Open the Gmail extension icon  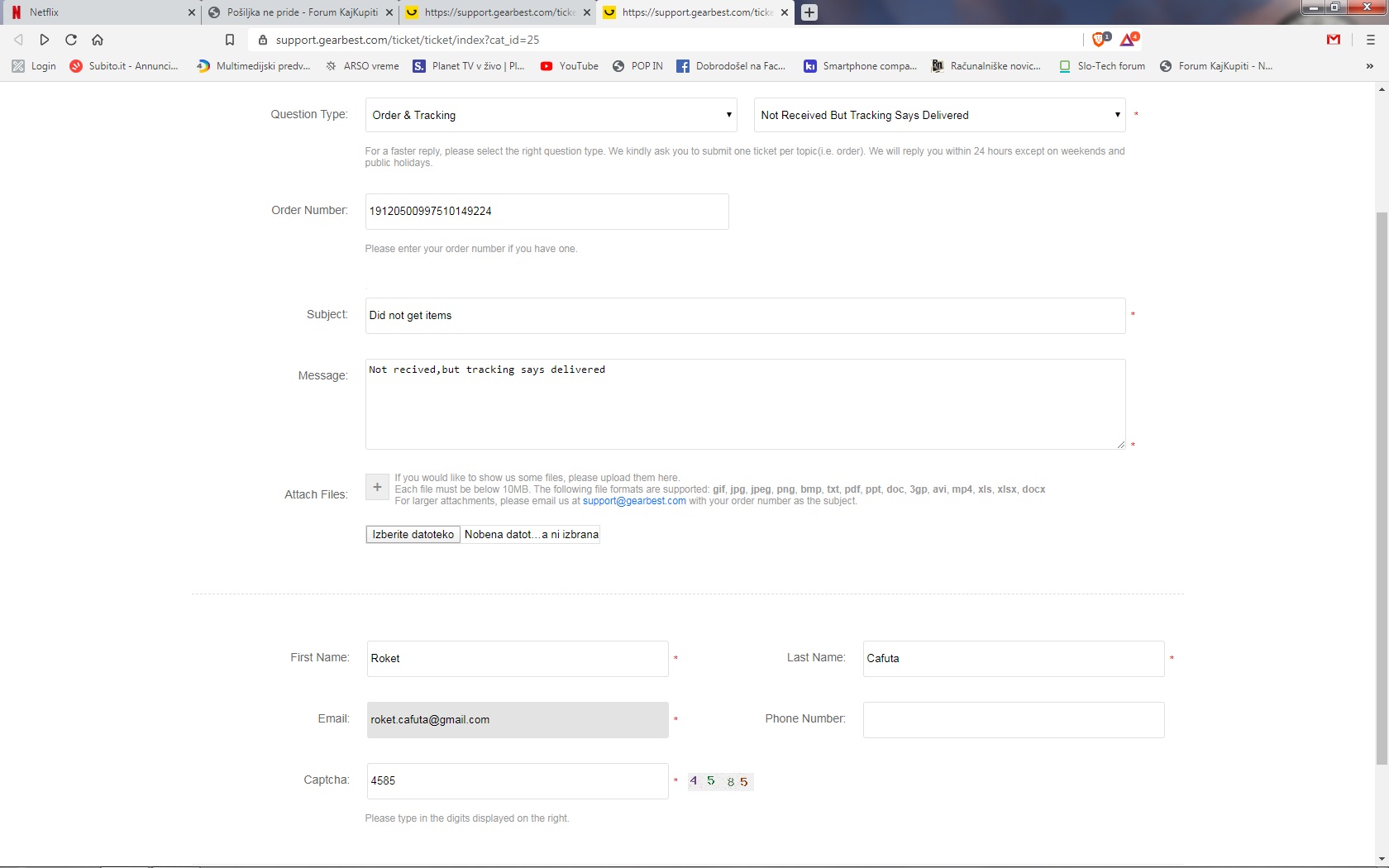click(1333, 40)
